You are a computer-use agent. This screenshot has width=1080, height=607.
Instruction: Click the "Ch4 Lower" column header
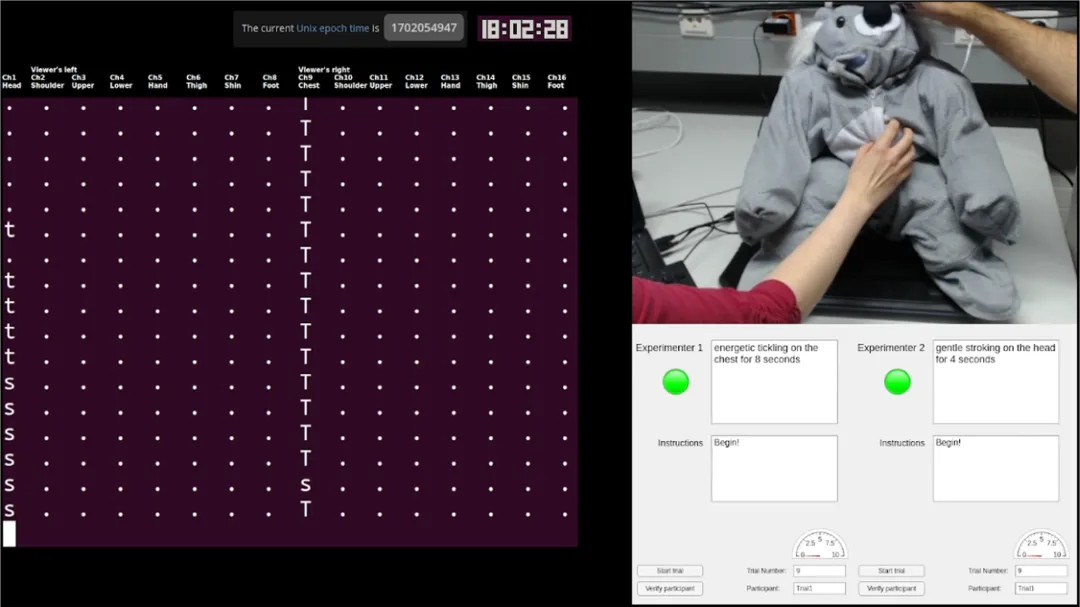(121, 81)
